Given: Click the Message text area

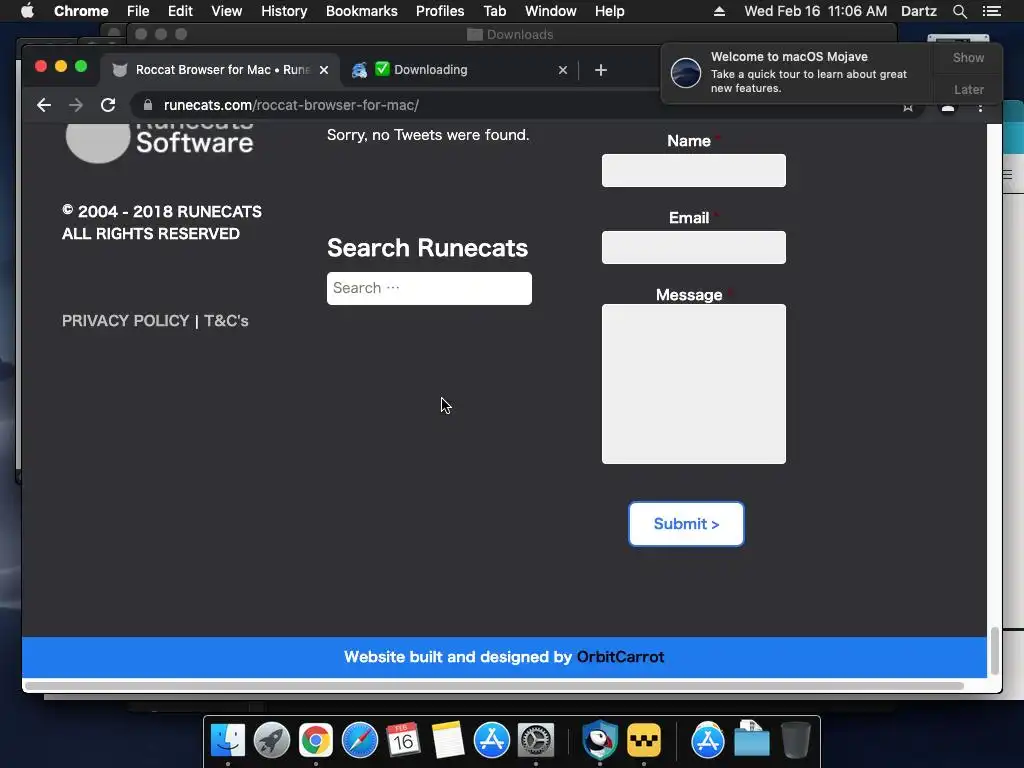Looking at the screenshot, I should (x=694, y=384).
